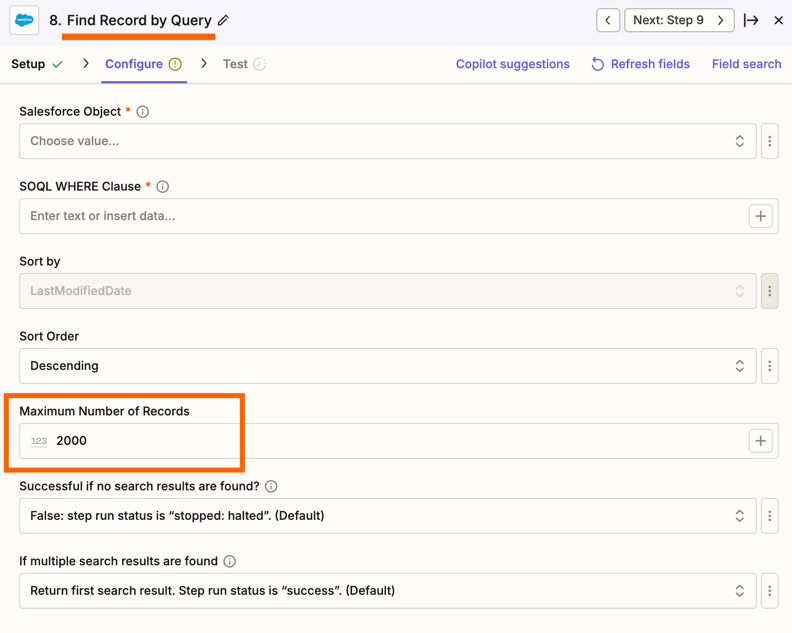Open the Sort Order Descending dropdown
792x633 pixels.
(387, 366)
